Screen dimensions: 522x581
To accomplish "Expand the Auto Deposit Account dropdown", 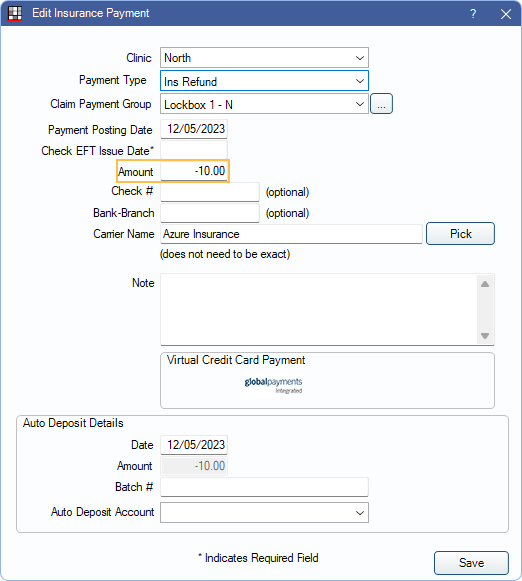I will [x=264, y=512].
